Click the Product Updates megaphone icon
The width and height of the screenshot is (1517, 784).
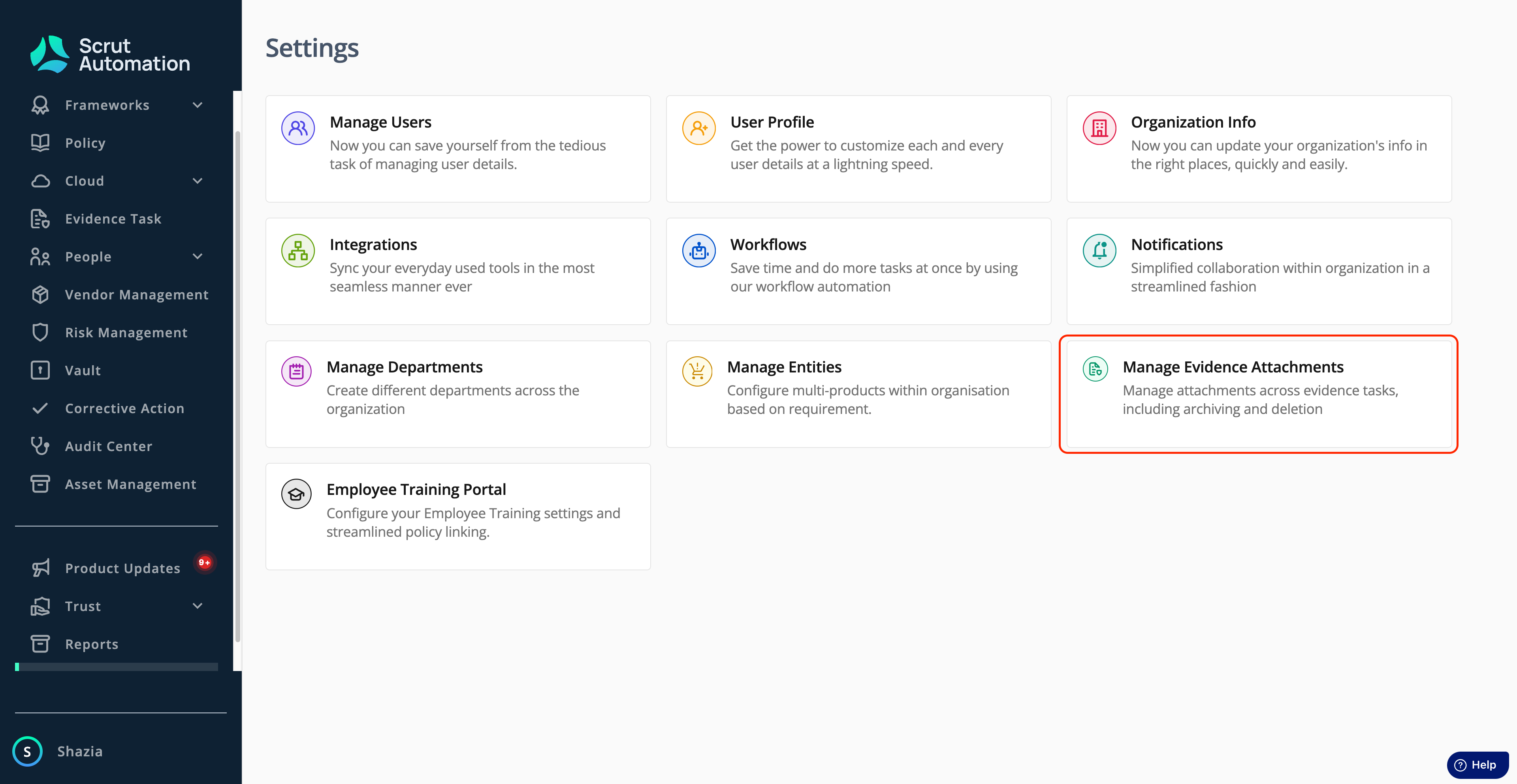(x=40, y=568)
